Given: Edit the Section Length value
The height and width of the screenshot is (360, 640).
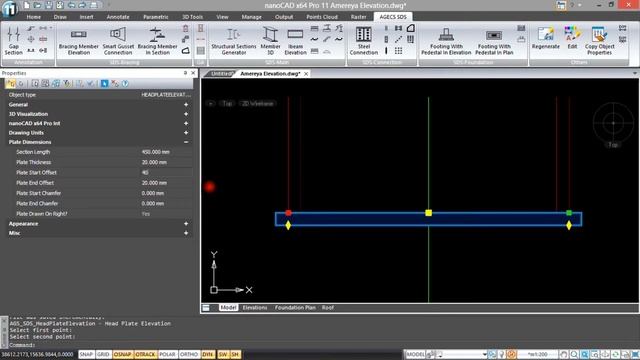Looking at the screenshot, I should (165, 152).
